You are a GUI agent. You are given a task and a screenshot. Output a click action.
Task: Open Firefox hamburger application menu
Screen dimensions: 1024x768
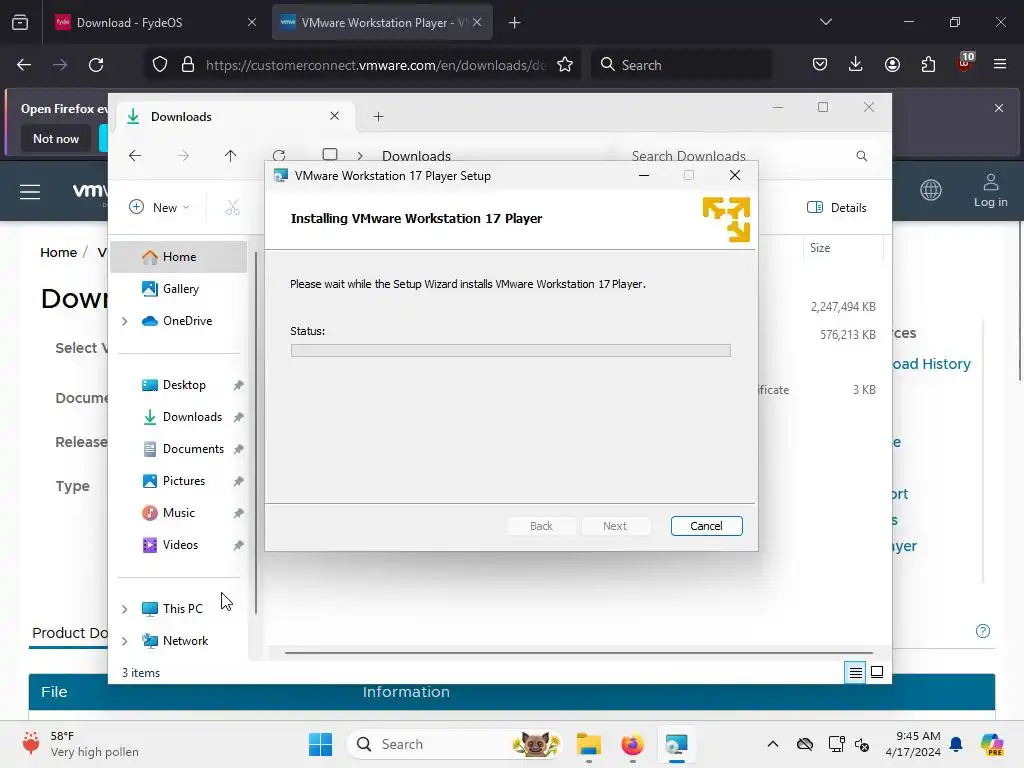999,64
